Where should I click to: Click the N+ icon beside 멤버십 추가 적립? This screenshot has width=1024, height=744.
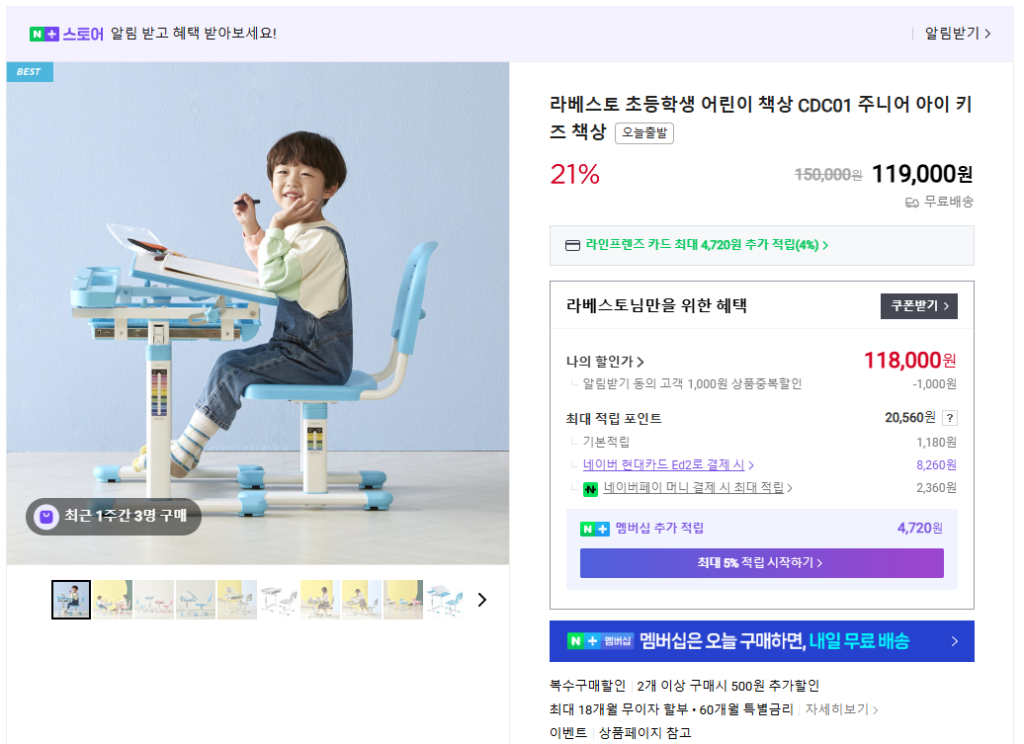pyautogui.click(x=594, y=529)
